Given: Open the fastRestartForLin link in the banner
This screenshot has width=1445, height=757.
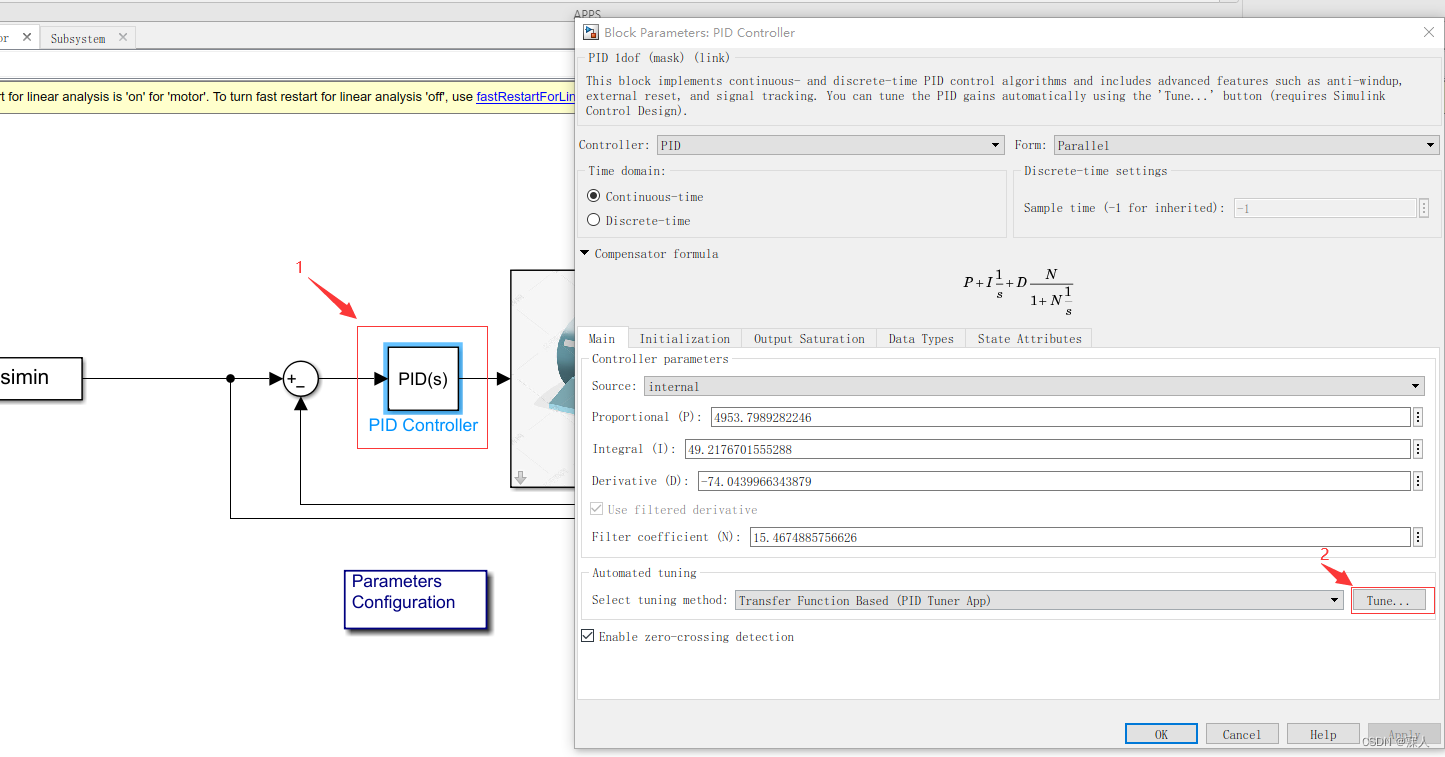Looking at the screenshot, I should pos(523,97).
